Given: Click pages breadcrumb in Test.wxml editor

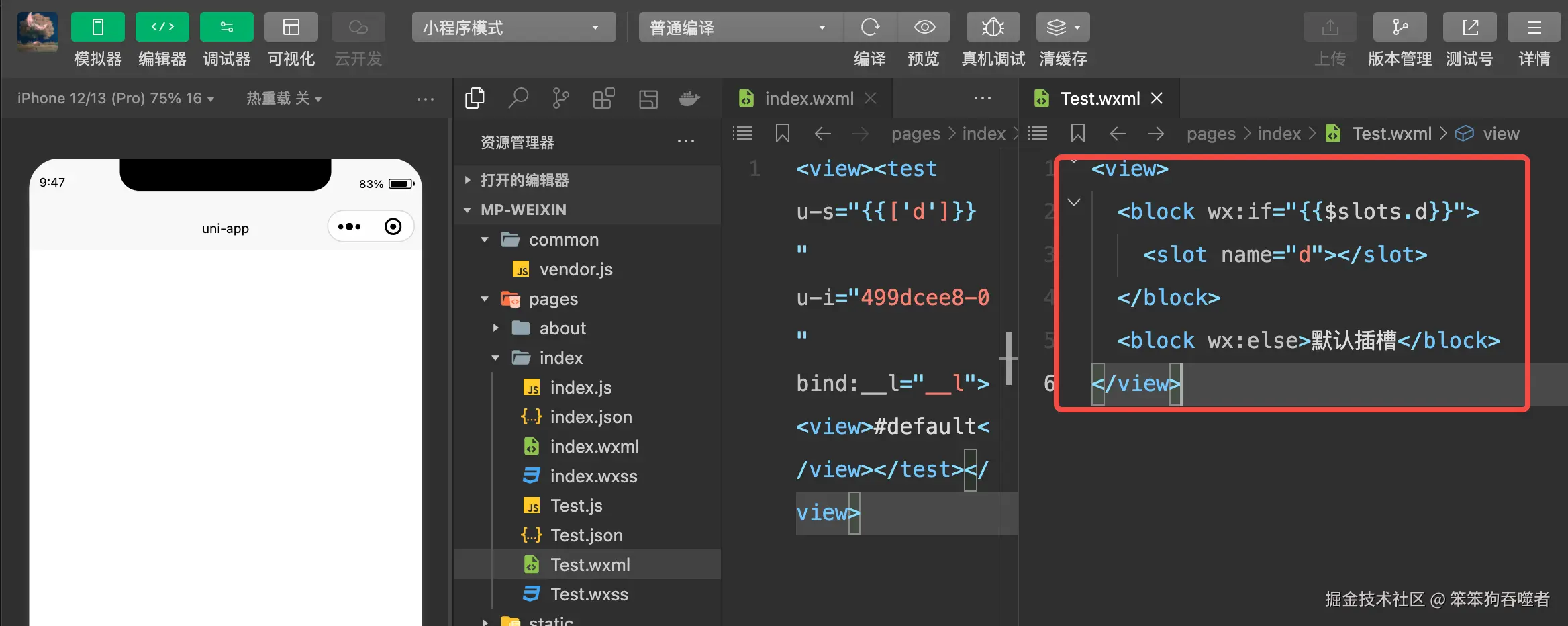Looking at the screenshot, I should coord(1211,134).
